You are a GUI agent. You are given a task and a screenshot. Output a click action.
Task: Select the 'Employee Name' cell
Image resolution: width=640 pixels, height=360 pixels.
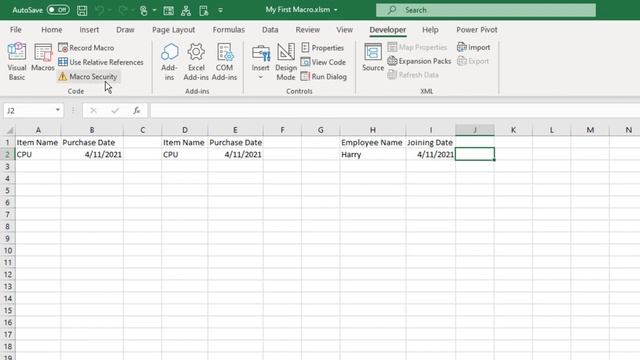coord(373,142)
